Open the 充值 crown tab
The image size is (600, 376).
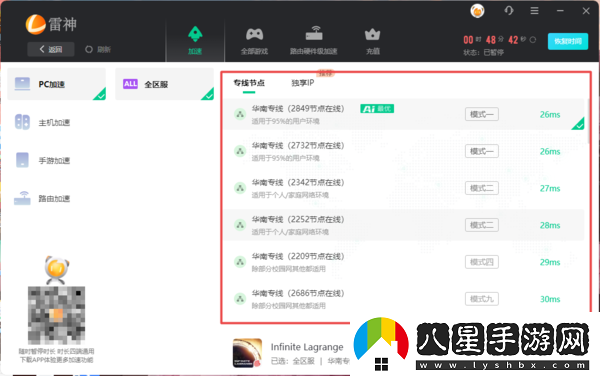pyautogui.click(x=372, y=41)
